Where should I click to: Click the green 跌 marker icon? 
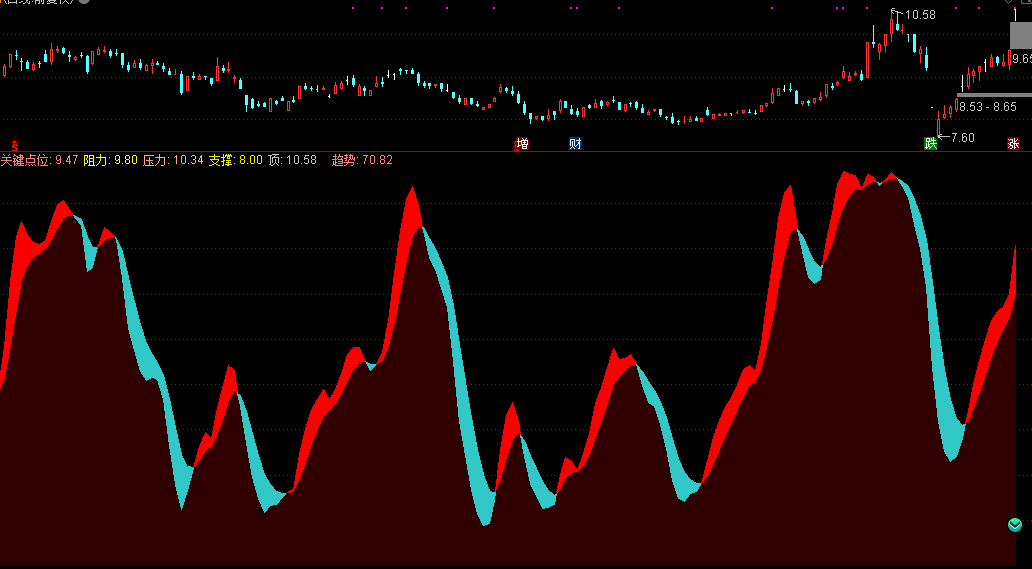coord(931,144)
